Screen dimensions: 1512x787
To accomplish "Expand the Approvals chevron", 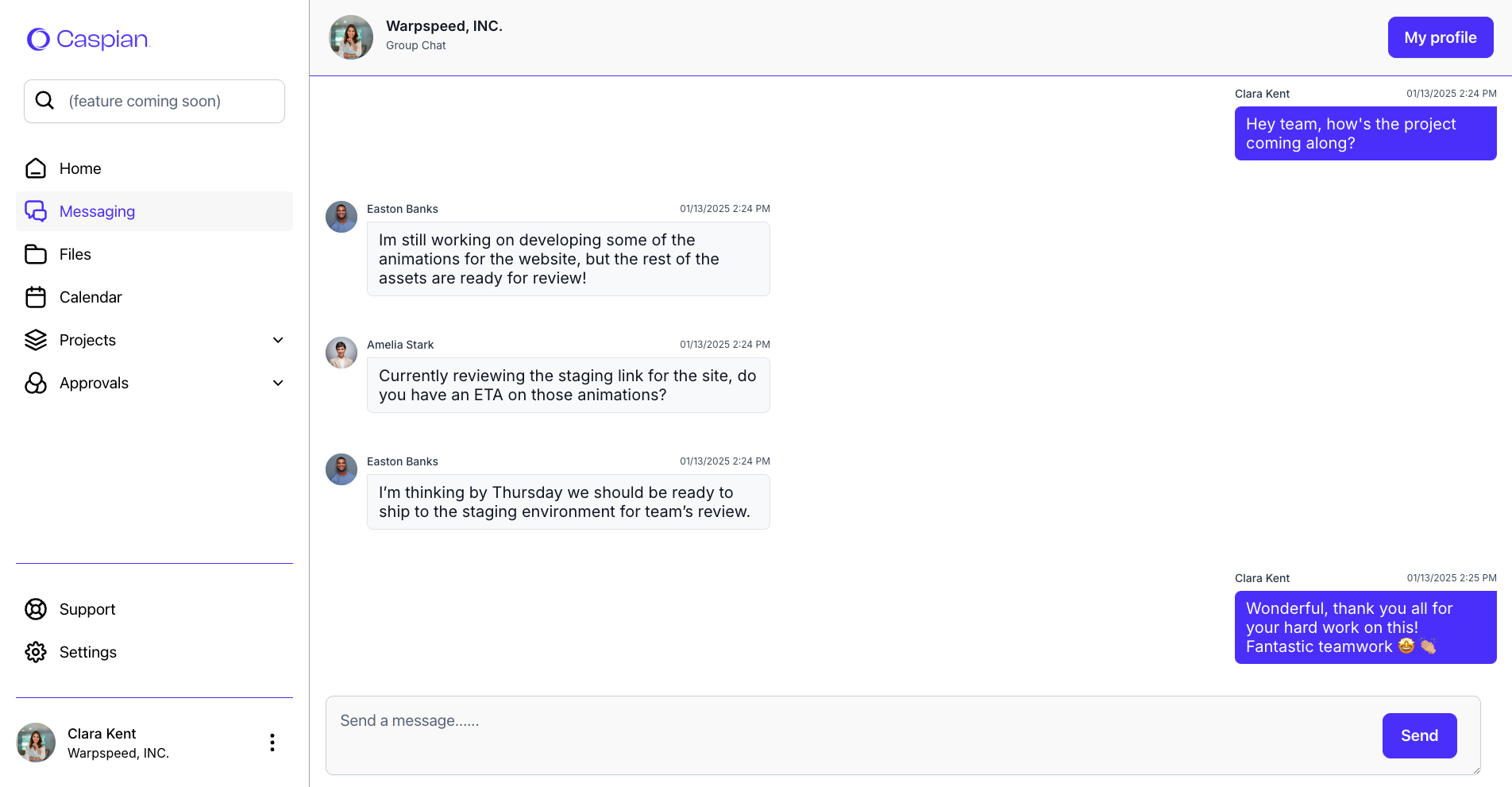I will [x=278, y=383].
